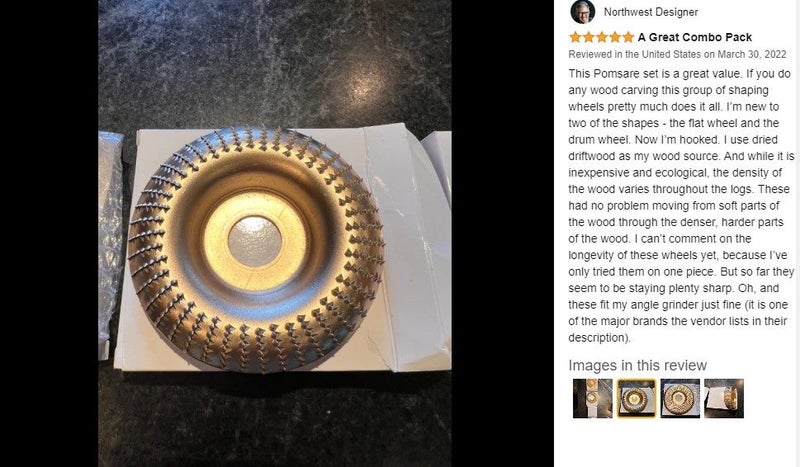Click the large carving wheel photo
Viewport: 800px width, 467px height.
pos(274,233)
